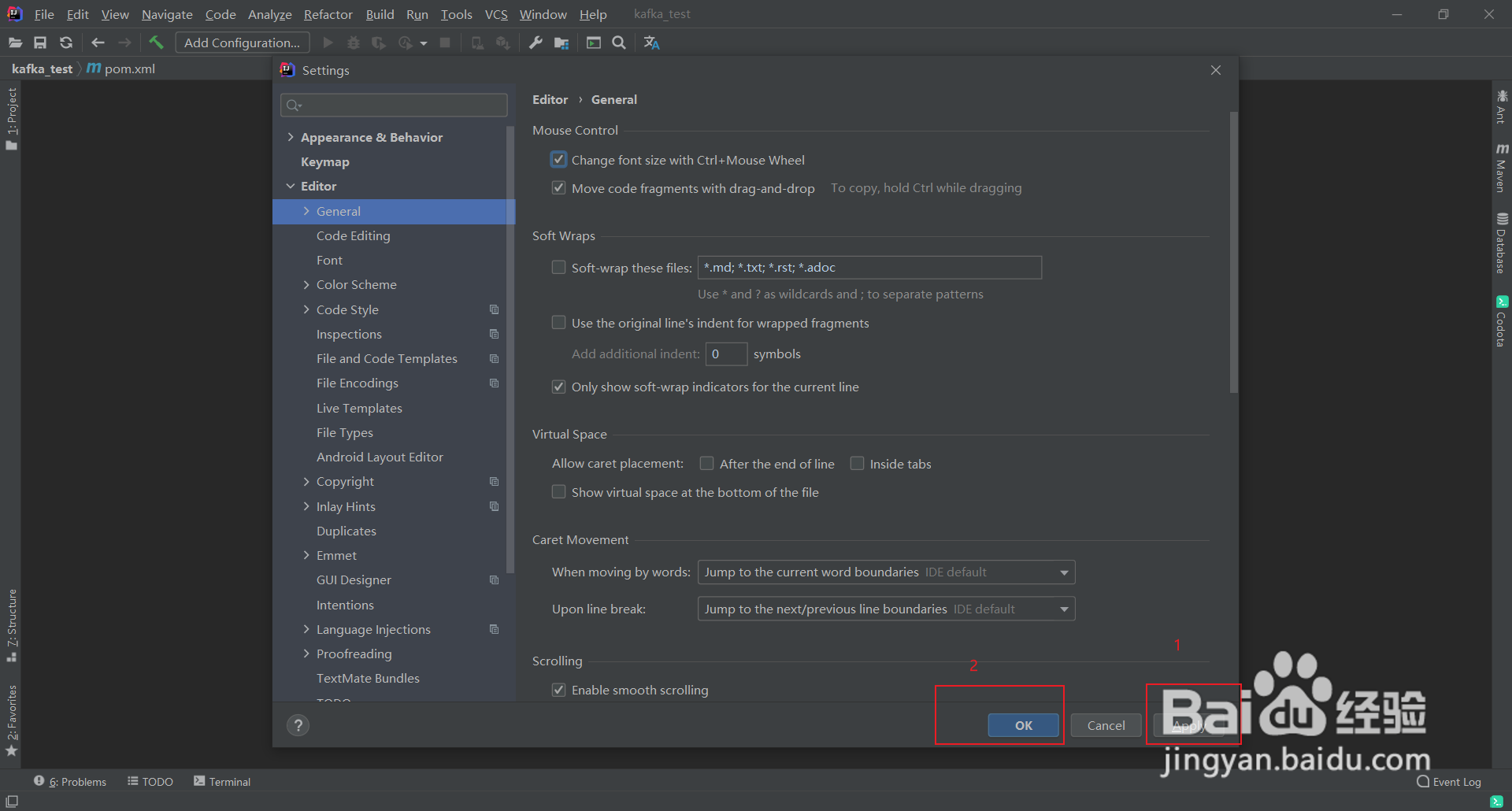Open the Terminal tool window tab
Screen dimensions: 1512x811
pyautogui.click(x=222, y=782)
